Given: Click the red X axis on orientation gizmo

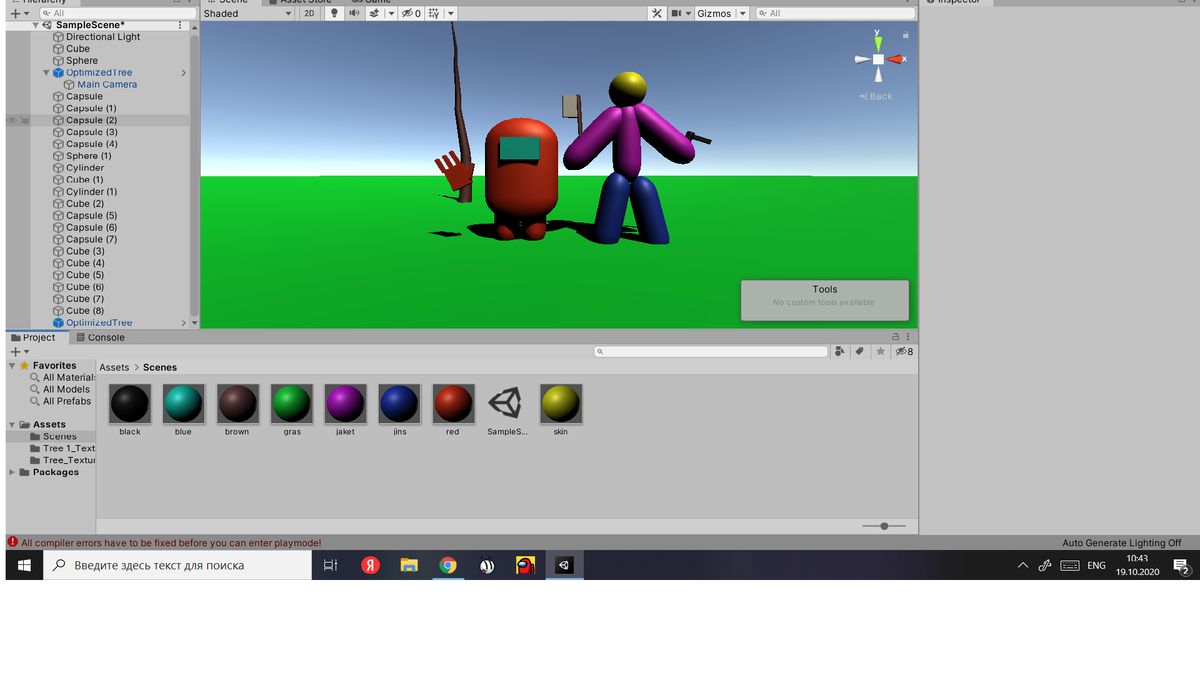Looking at the screenshot, I should (x=895, y=59).
